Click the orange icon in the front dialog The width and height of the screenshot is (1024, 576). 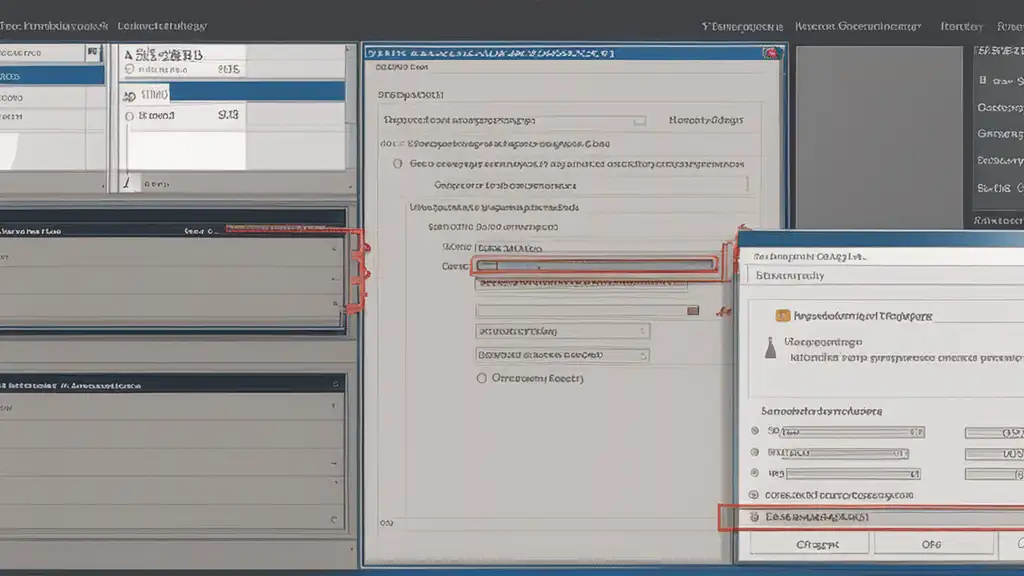[783, 316]
